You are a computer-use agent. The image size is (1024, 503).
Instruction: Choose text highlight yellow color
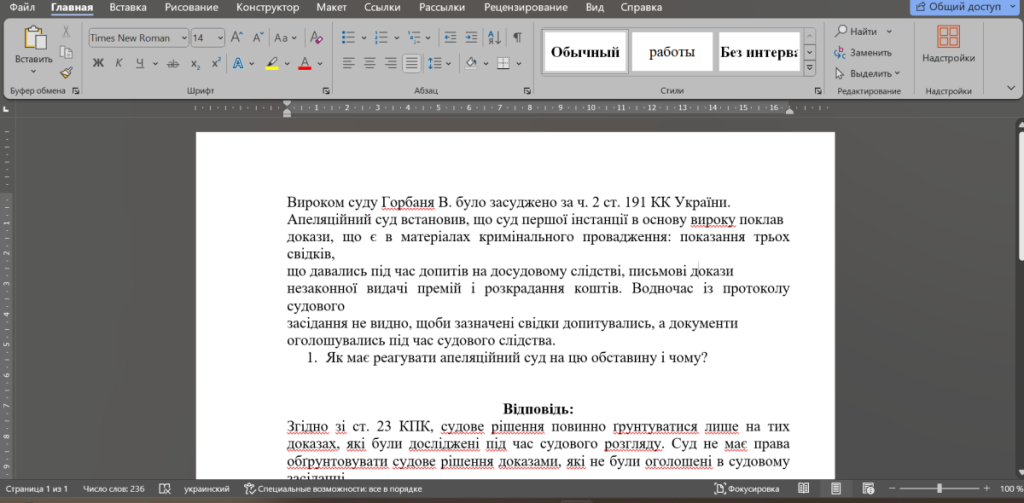tap(272, 63)
